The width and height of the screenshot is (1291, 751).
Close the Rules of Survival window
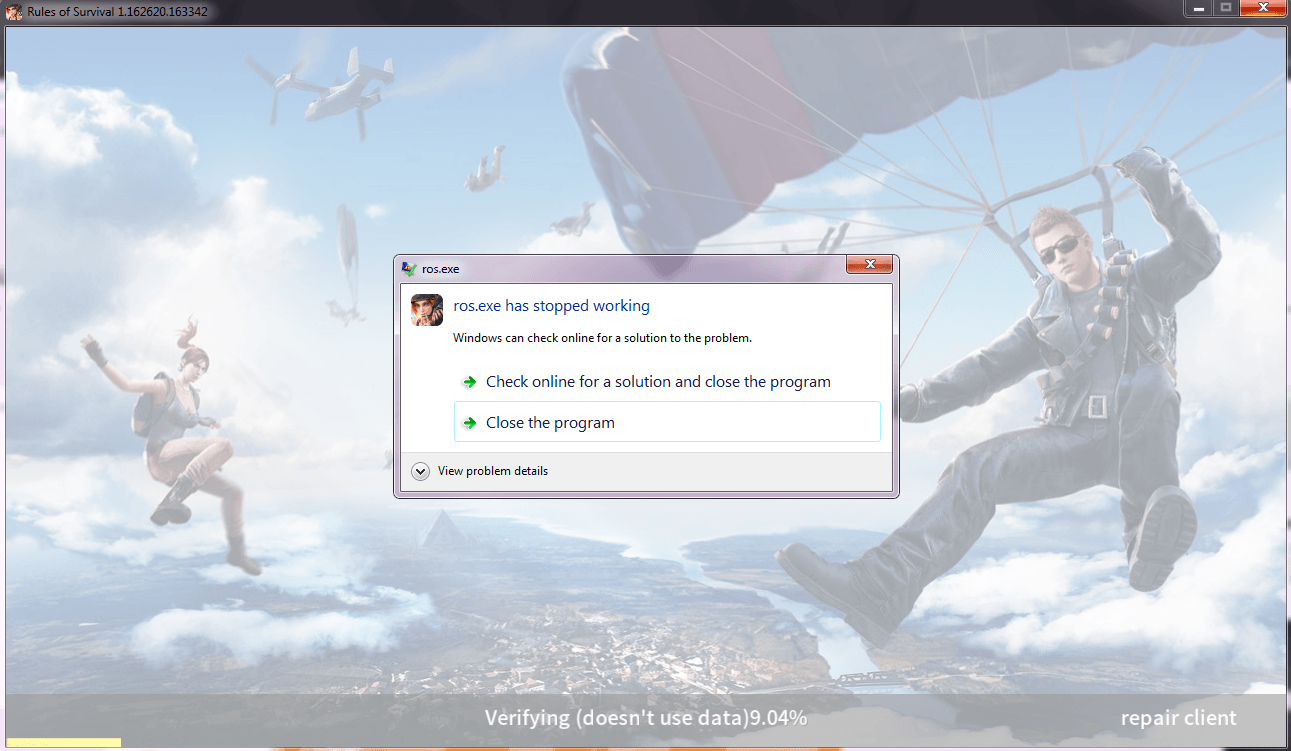1263,8
